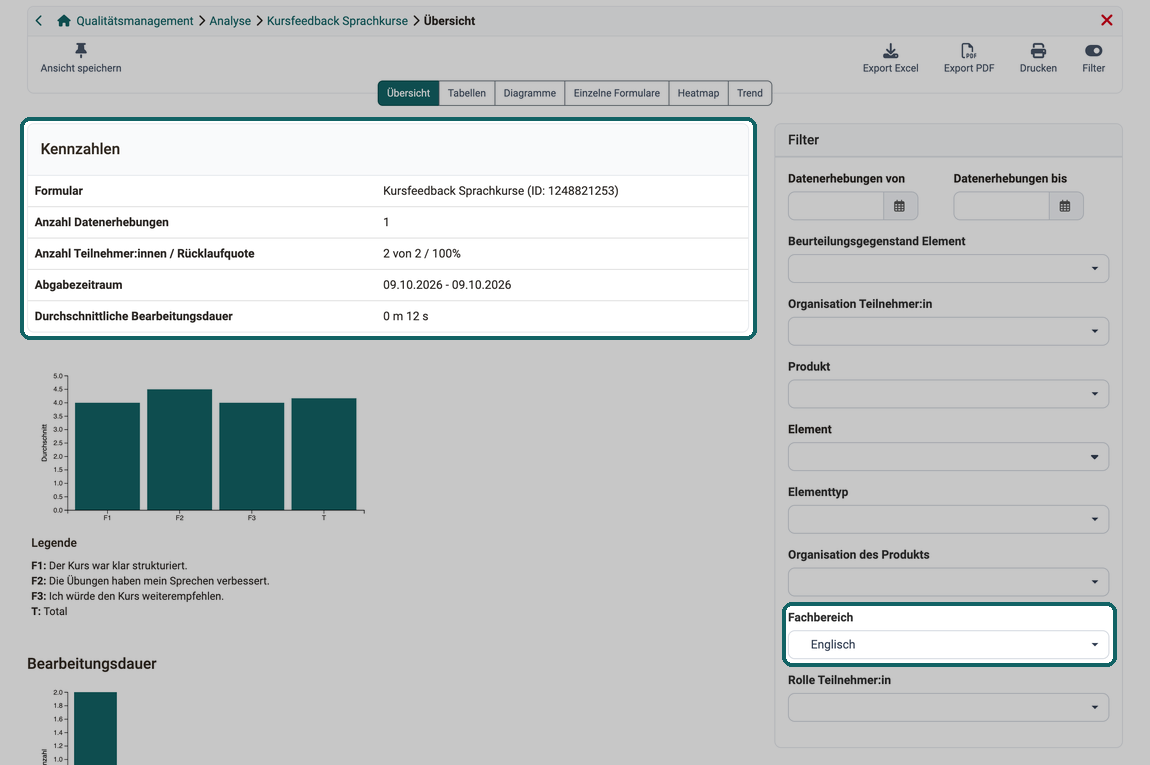Click the Kennzahlen panel heading
The width and height of the screenshot is (1150, 765).
[x=80, y=149]
